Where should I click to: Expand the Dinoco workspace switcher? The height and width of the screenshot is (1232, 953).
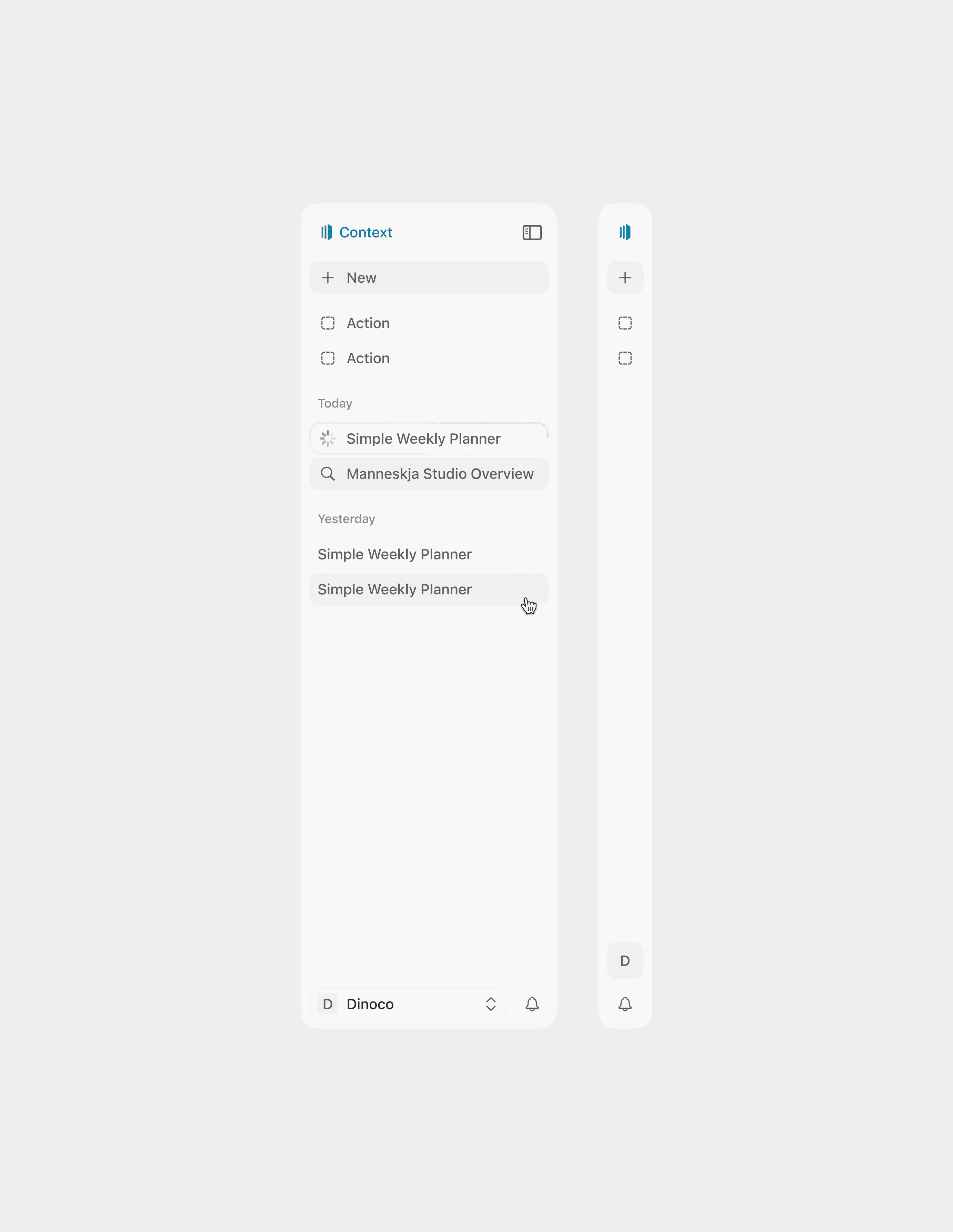pos(407,1004)
